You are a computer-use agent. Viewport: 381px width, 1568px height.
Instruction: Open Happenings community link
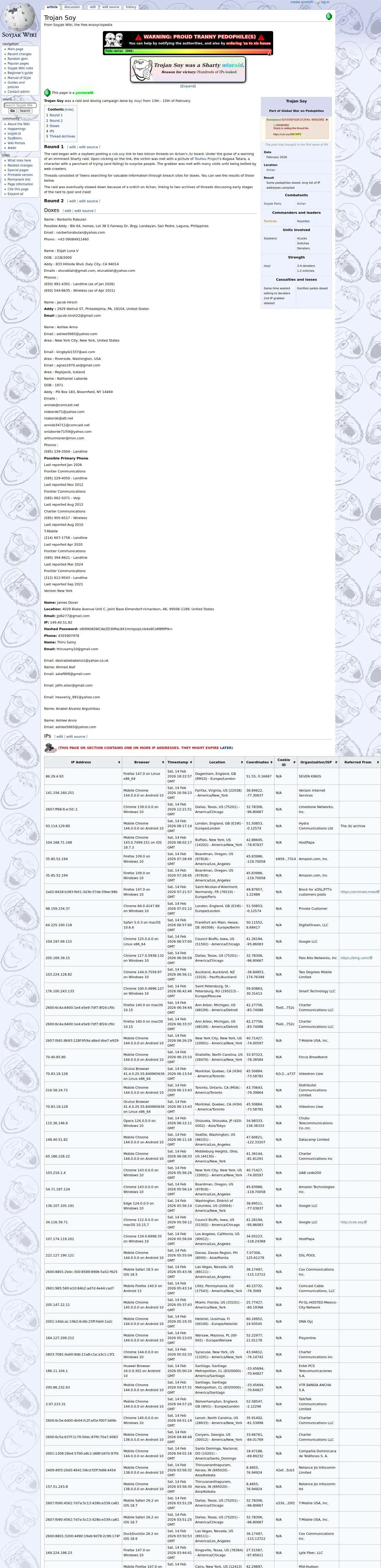click(16, 129)
